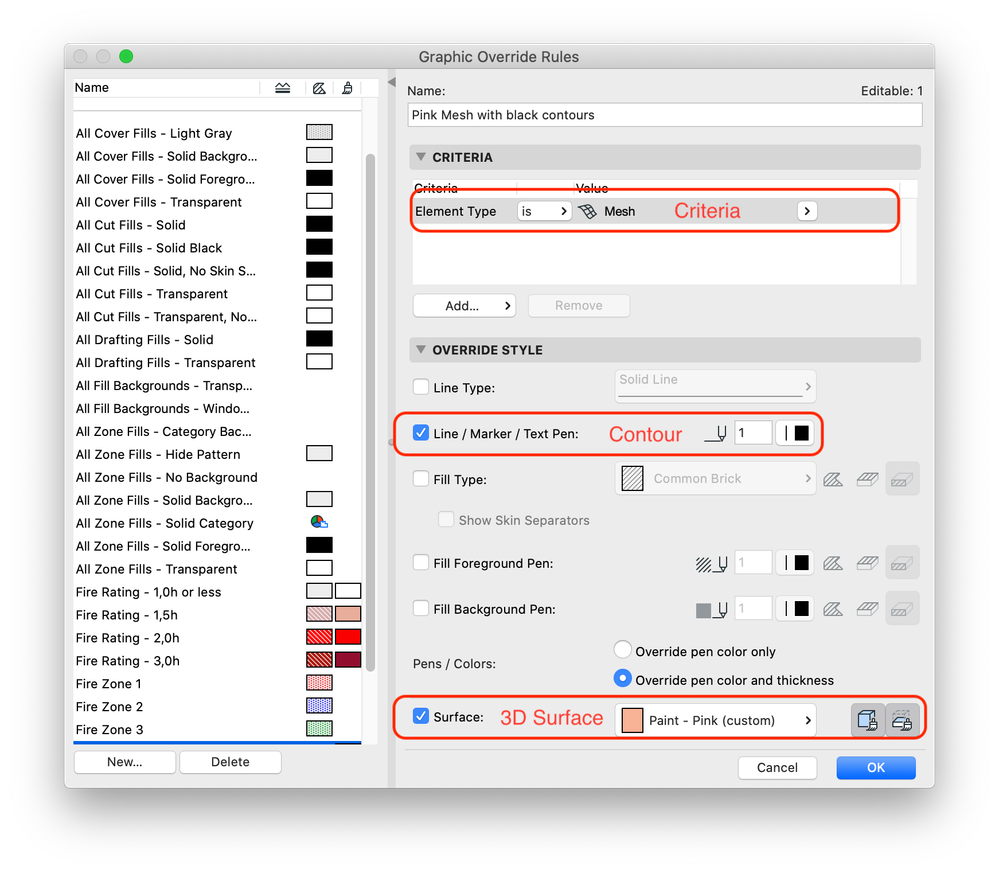
Task: Toggle the cut surface override icon
Action: coord(902,720)
